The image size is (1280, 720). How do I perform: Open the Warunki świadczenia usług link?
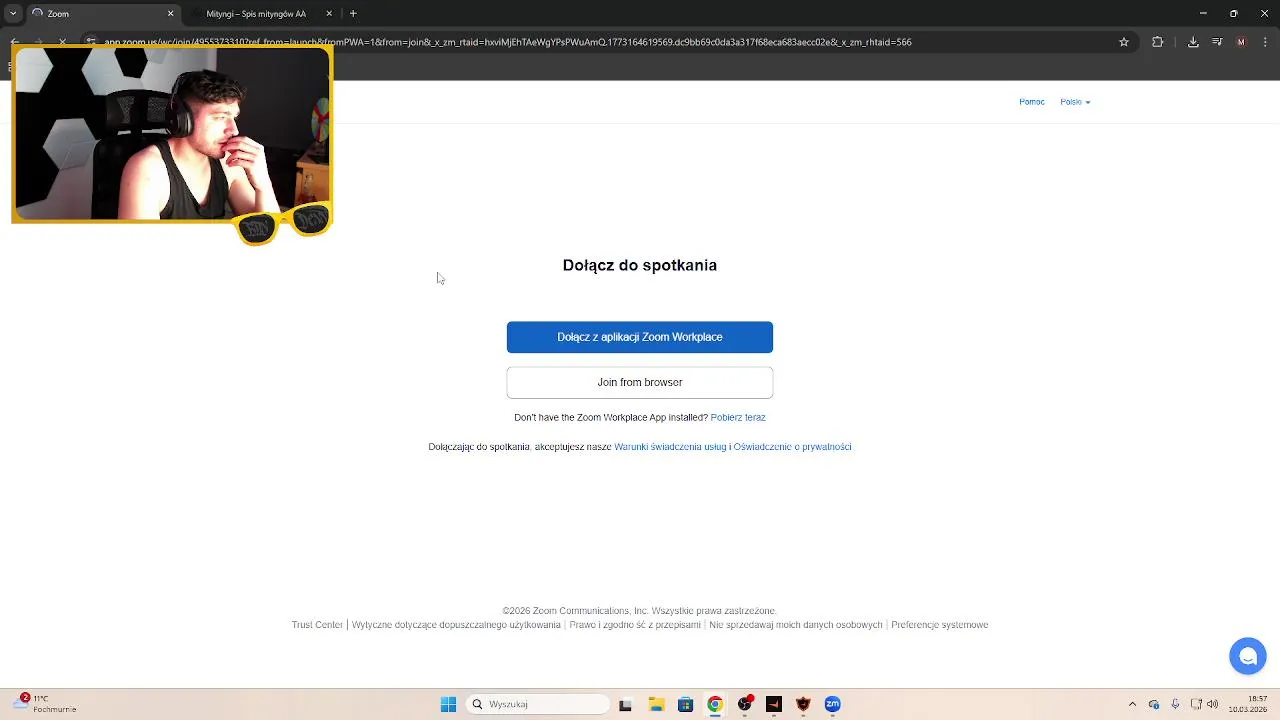coord(670,447)
